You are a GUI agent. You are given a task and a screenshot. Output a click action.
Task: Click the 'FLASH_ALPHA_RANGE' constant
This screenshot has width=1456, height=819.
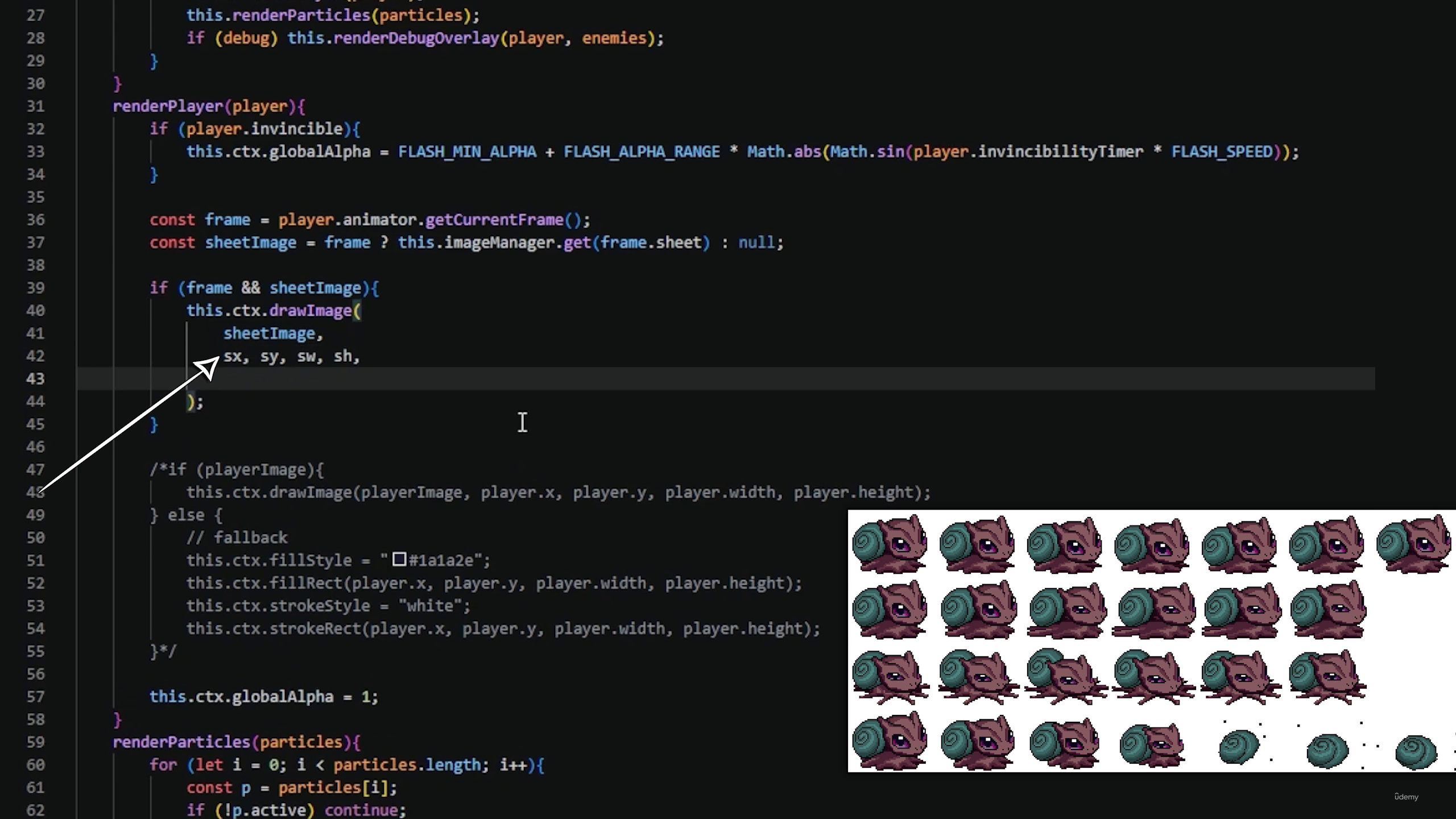(x=642, y=152)
